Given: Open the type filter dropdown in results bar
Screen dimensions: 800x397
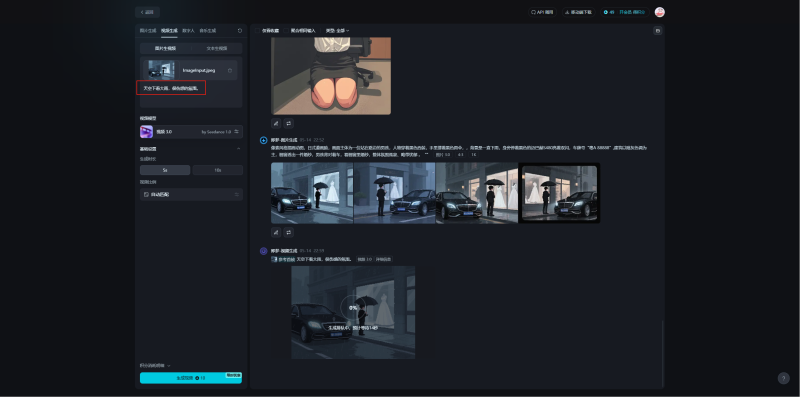Looking at the screenshot, I should [337, 31].
